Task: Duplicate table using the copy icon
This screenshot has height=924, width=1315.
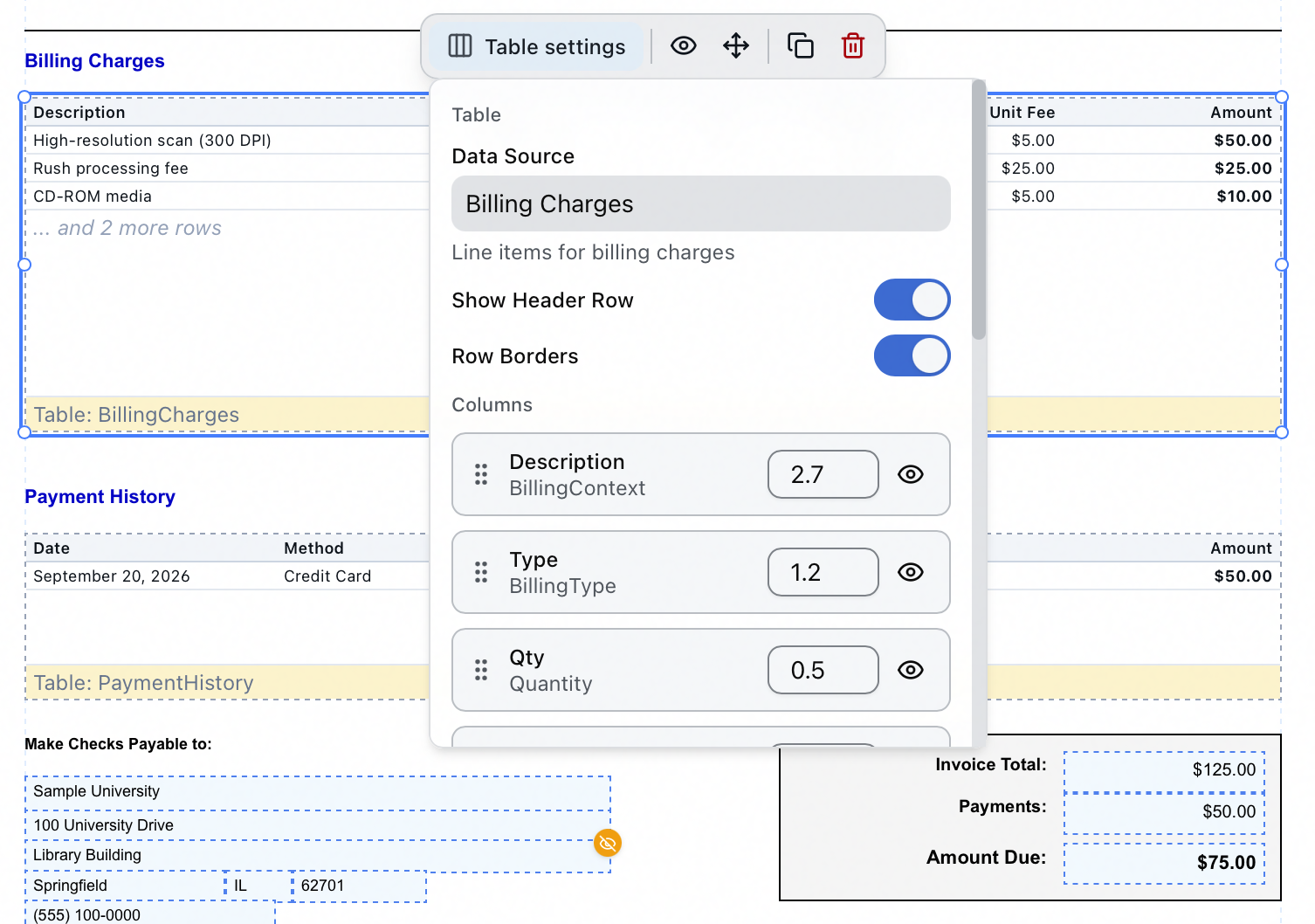Action: point(801,45)
